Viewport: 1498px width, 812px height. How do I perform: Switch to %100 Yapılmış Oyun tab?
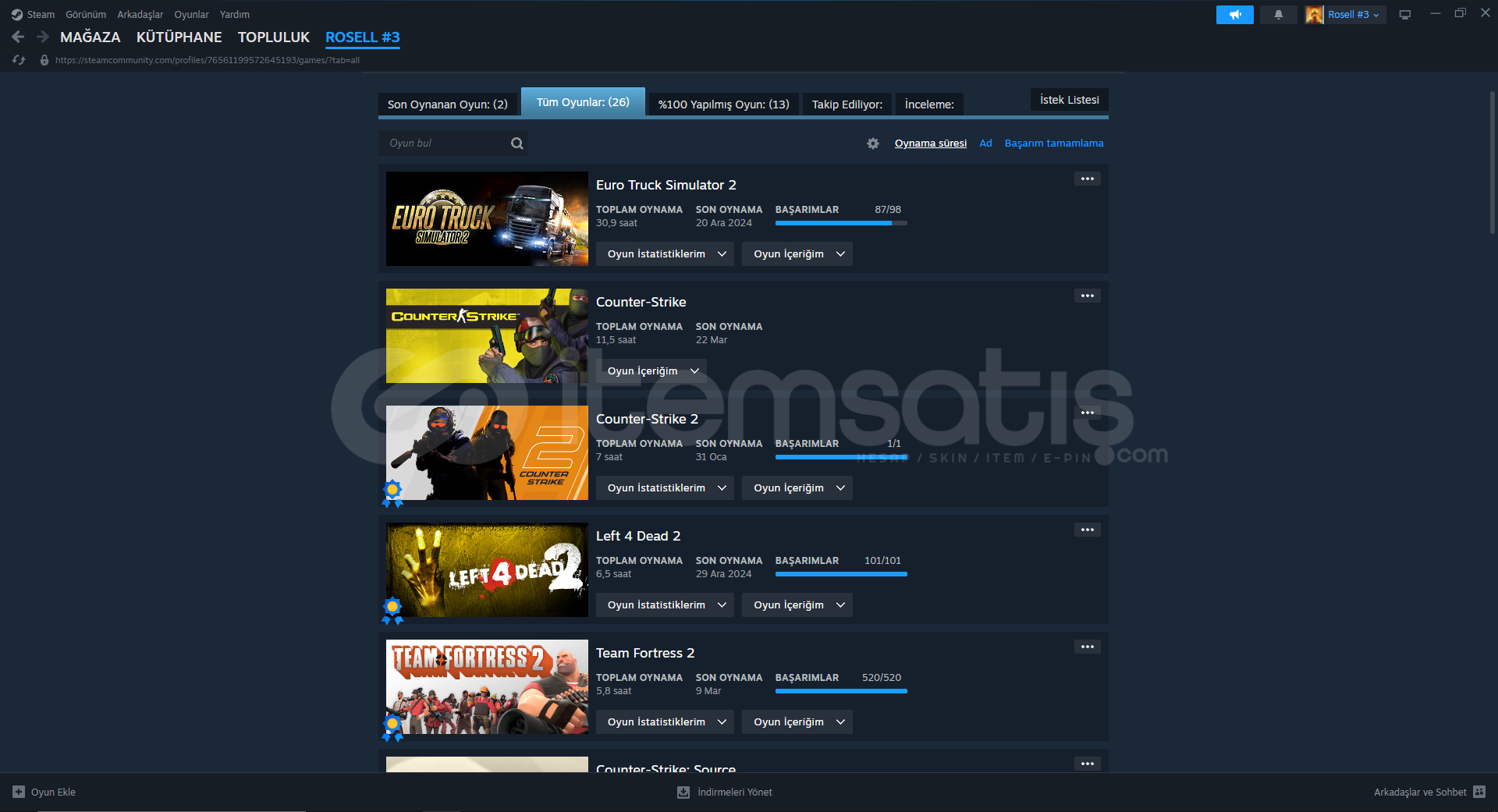click(x=724, y=105)
